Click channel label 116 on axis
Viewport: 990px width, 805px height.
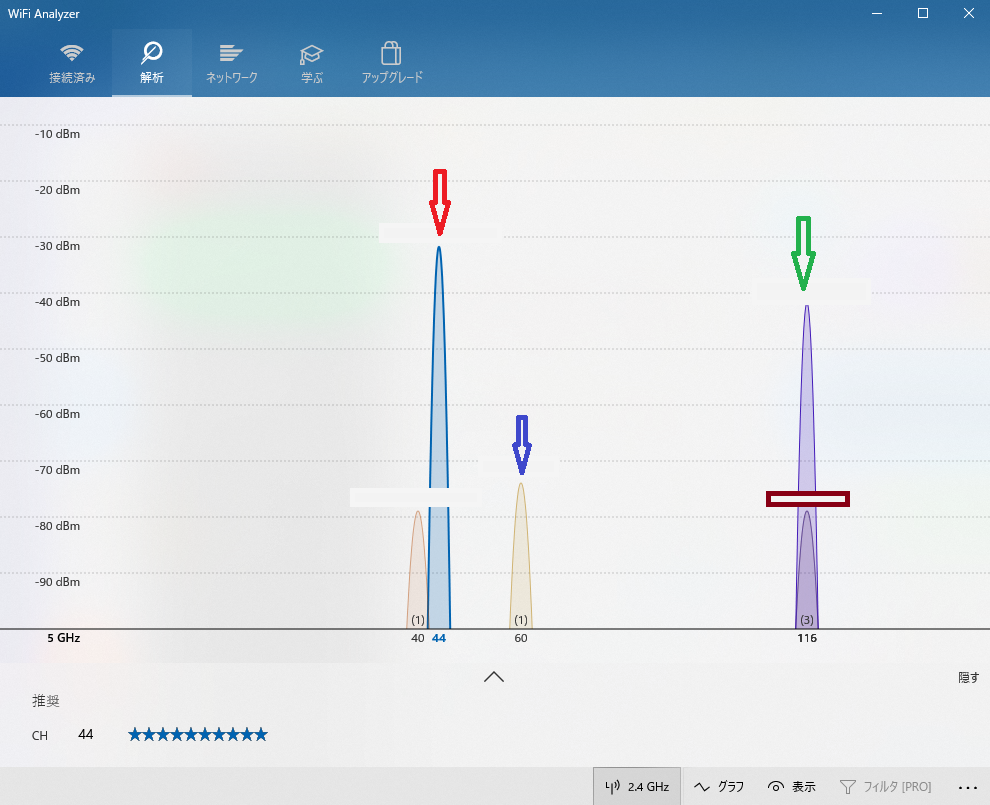pyautogui.click(x=807, y=638)
